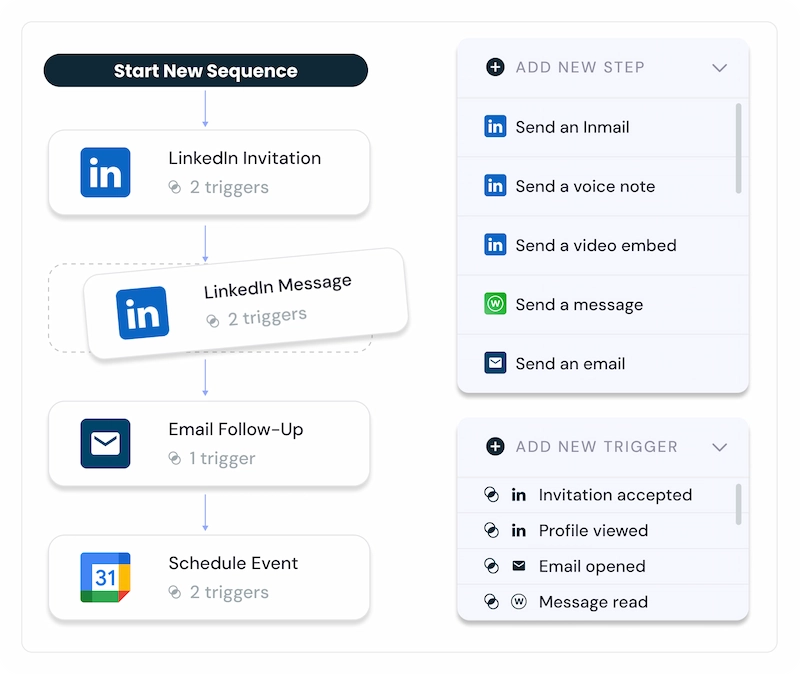Viewport: 800px width, 674px height.
Task: Click the mail icon next to Send an email
Action: 495,363
